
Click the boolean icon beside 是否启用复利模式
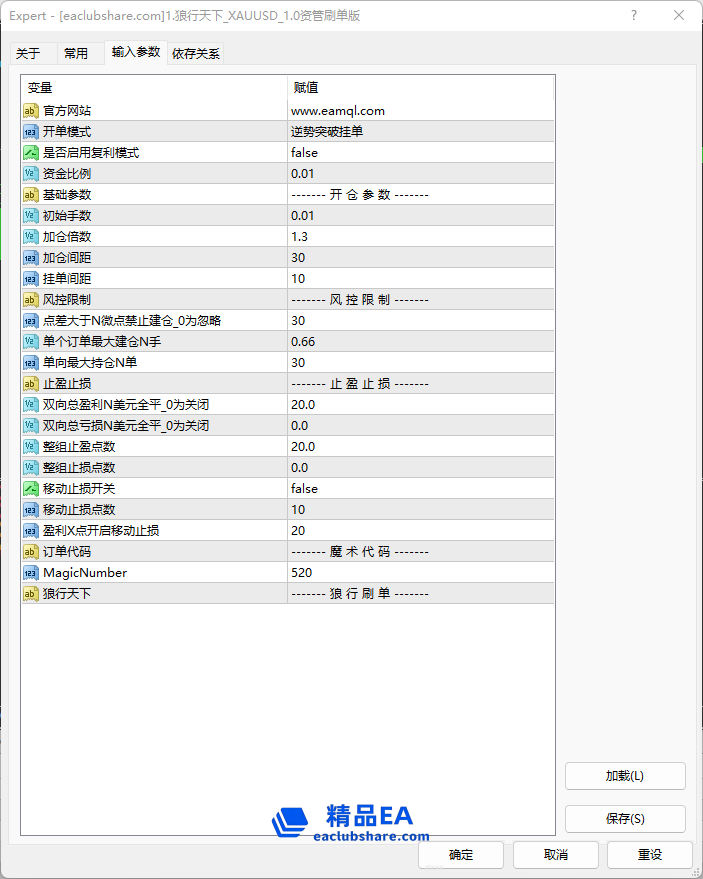(x=30, y=152)
